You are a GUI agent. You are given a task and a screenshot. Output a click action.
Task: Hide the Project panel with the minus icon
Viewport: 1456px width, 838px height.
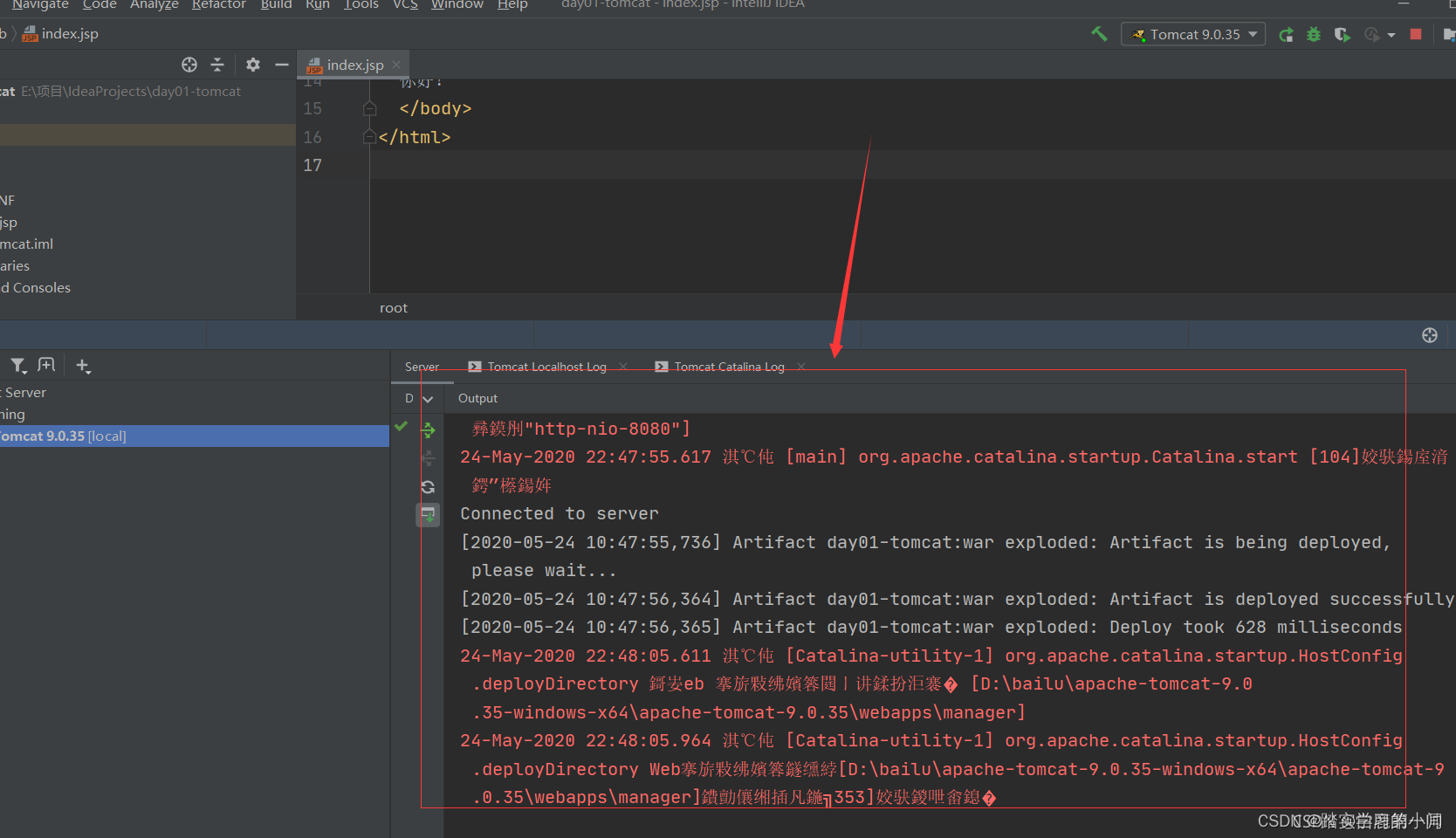pyautogui.click(x=282, y=65)
